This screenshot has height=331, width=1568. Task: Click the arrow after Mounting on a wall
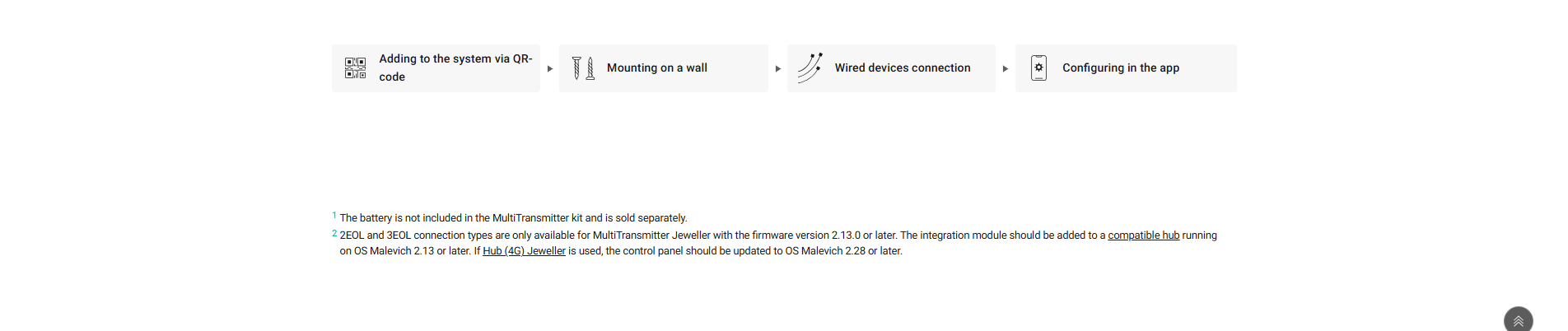click(778, 69)
